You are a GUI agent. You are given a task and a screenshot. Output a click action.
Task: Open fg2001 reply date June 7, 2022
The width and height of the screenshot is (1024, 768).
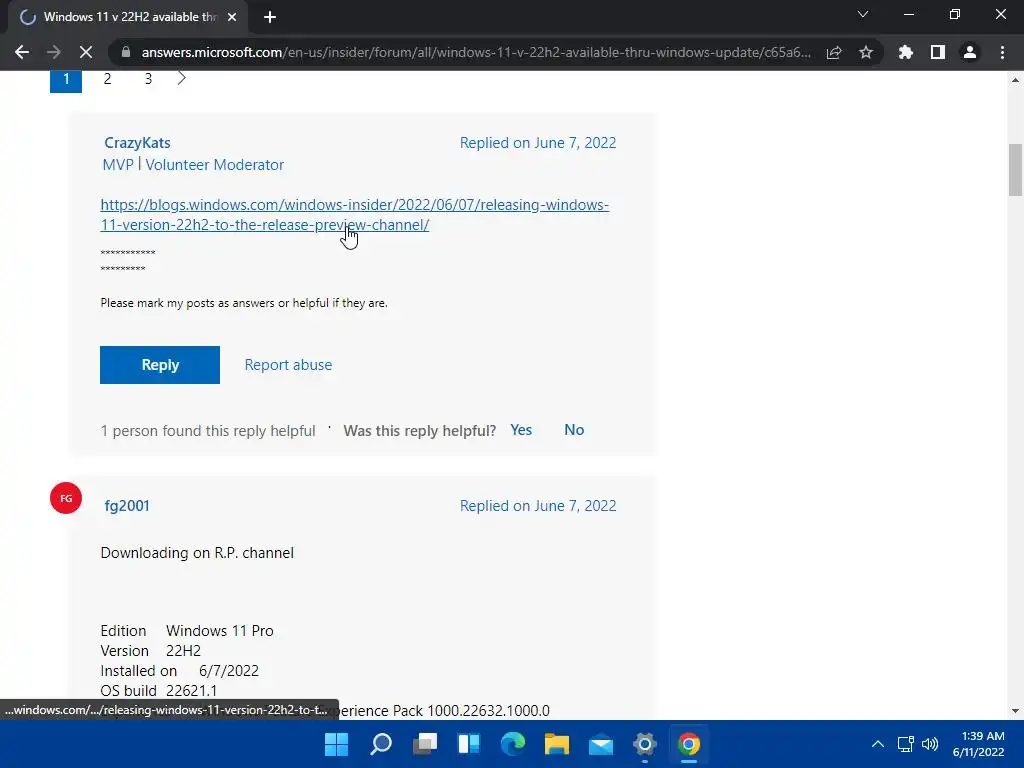[x=537, y=505]
